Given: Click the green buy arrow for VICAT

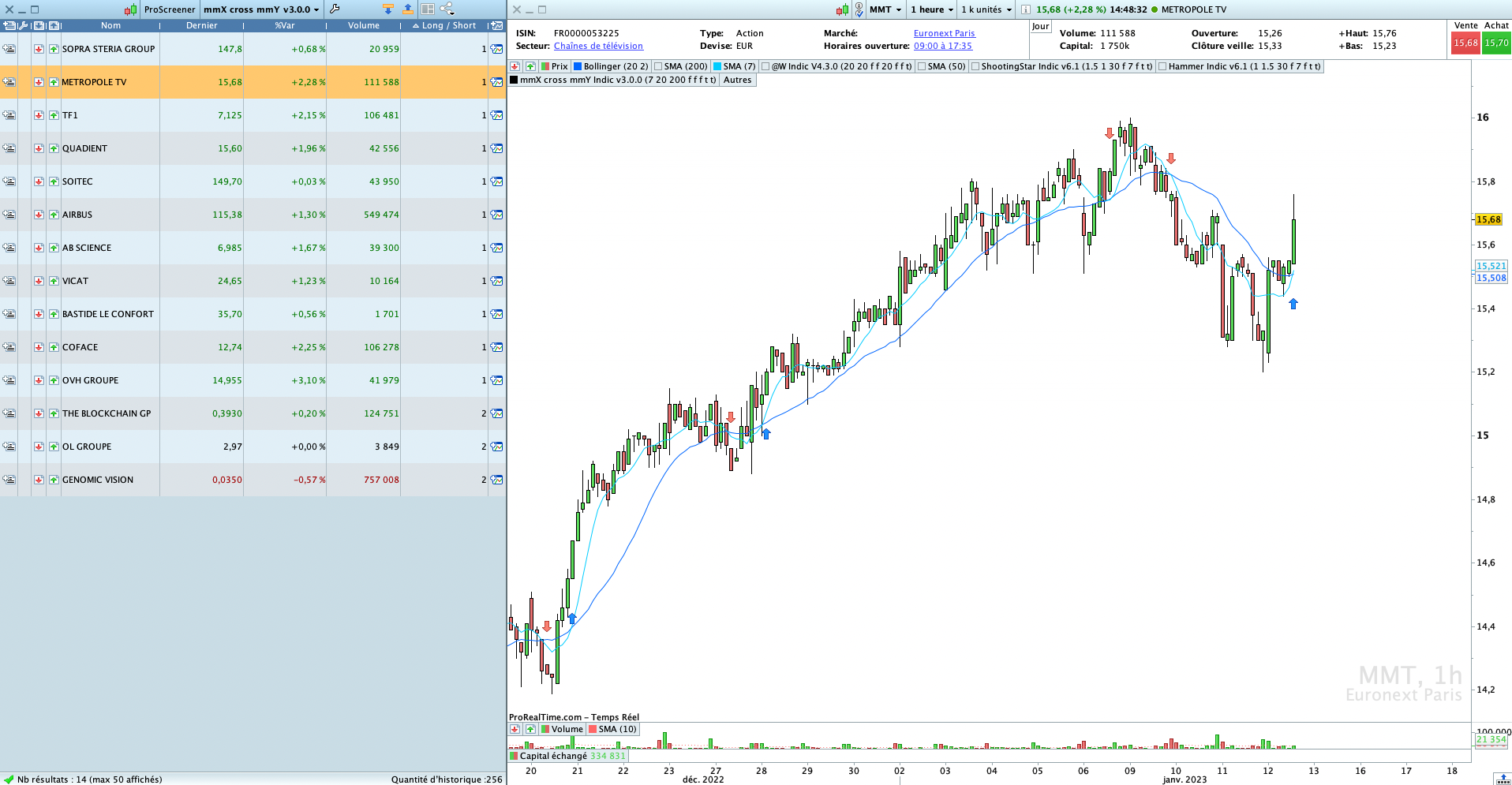Looking at the screenshot, I should tap(54, 281).
